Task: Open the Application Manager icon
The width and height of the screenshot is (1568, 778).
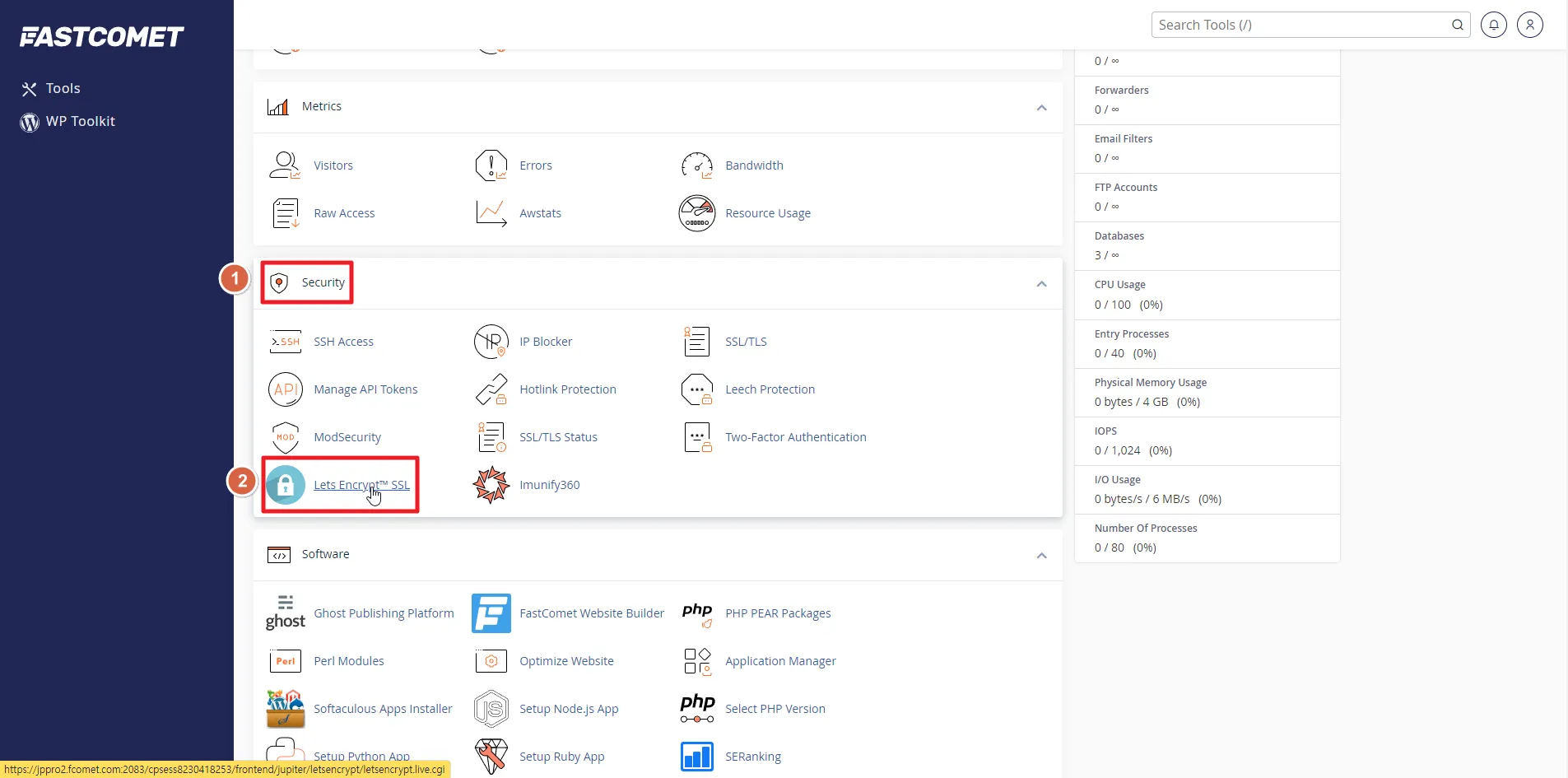Action: pos(697,661)
